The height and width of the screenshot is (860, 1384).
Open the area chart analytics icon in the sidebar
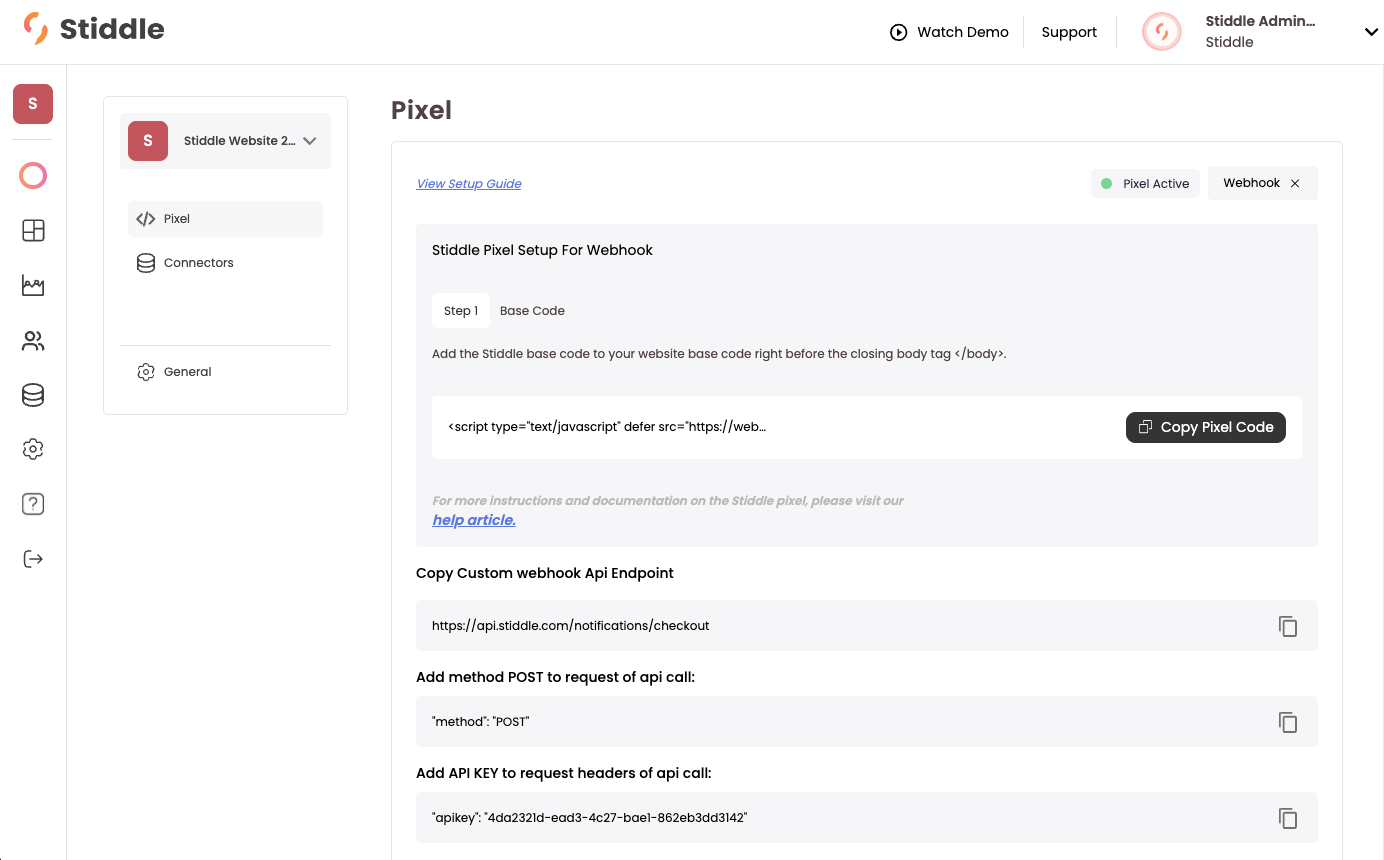tap(33, 286)
